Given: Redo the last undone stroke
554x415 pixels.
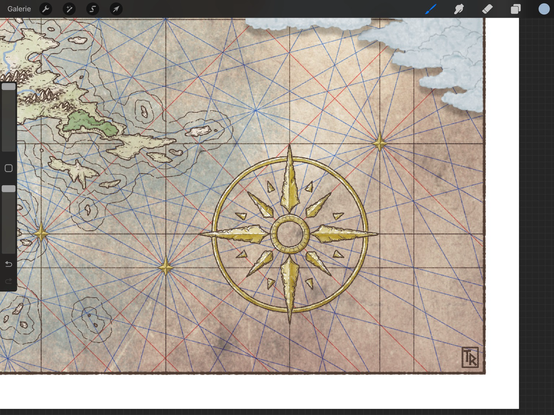Looking at the screenshot, I should [8, 281].
